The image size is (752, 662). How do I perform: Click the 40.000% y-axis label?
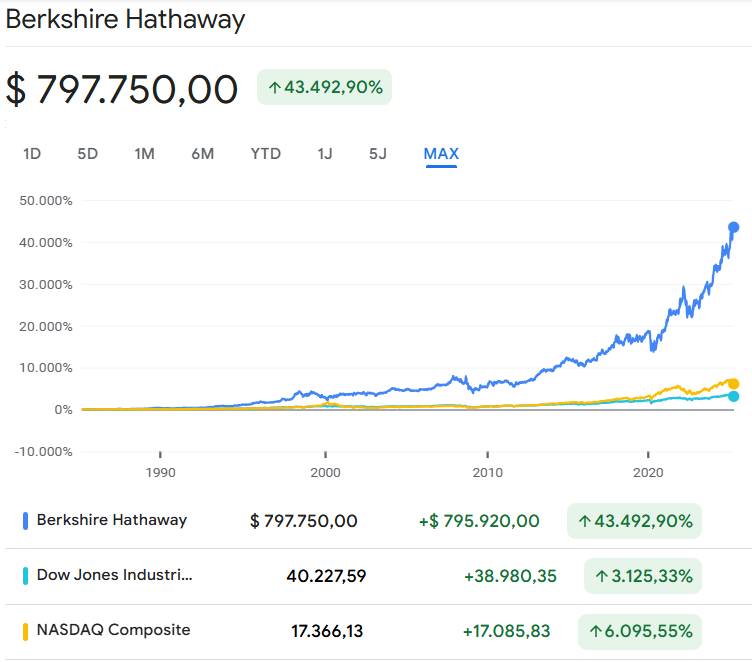click(x=46, y=243)
